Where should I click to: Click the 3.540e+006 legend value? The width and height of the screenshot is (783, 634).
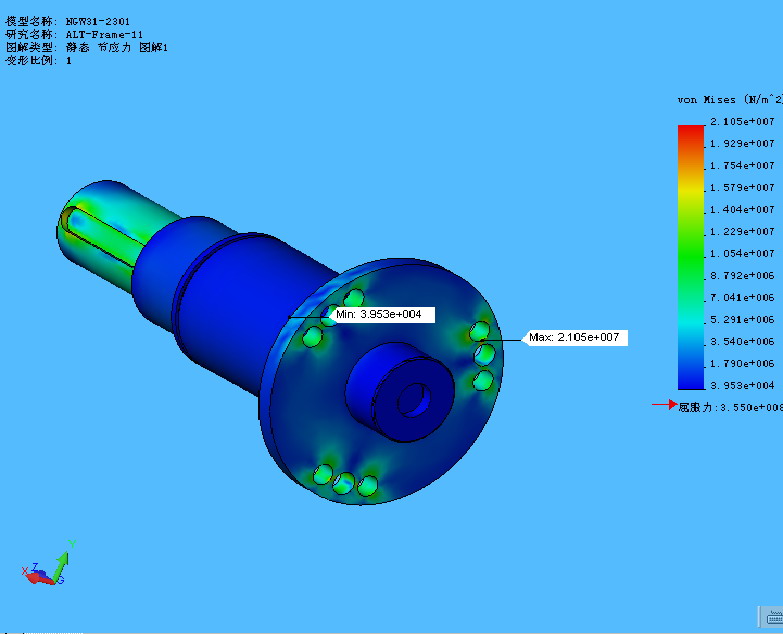742,341
